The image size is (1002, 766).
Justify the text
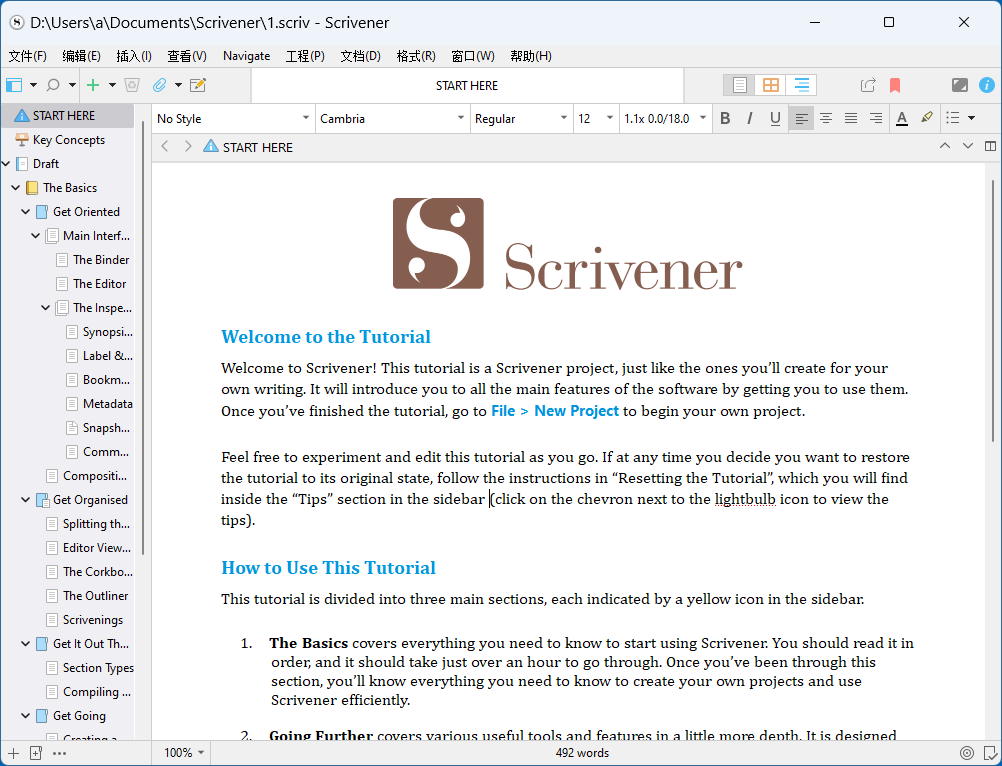tap(851, 118)
